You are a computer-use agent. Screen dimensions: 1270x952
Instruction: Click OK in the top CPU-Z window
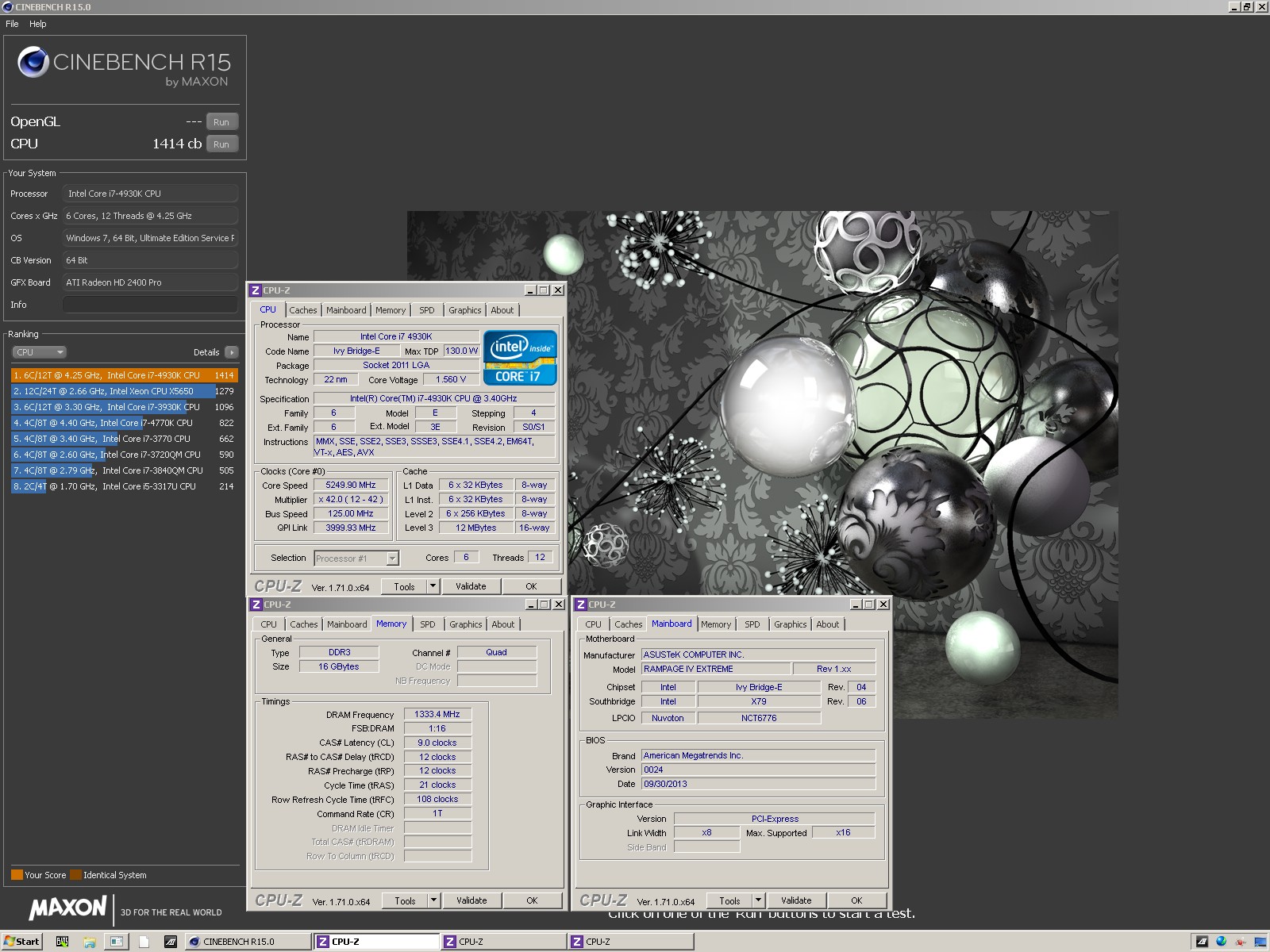click(531, 586)
